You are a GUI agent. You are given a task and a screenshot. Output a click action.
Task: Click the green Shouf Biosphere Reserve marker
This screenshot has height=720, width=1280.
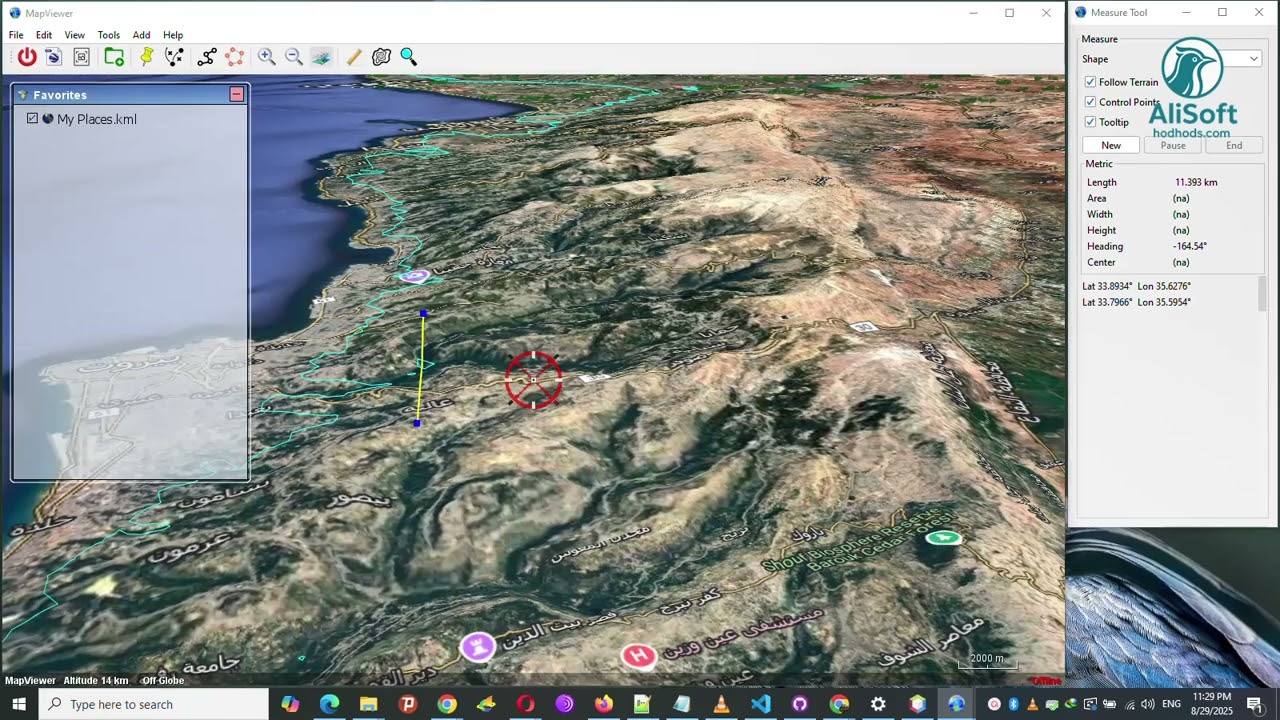tap(943, 538)
